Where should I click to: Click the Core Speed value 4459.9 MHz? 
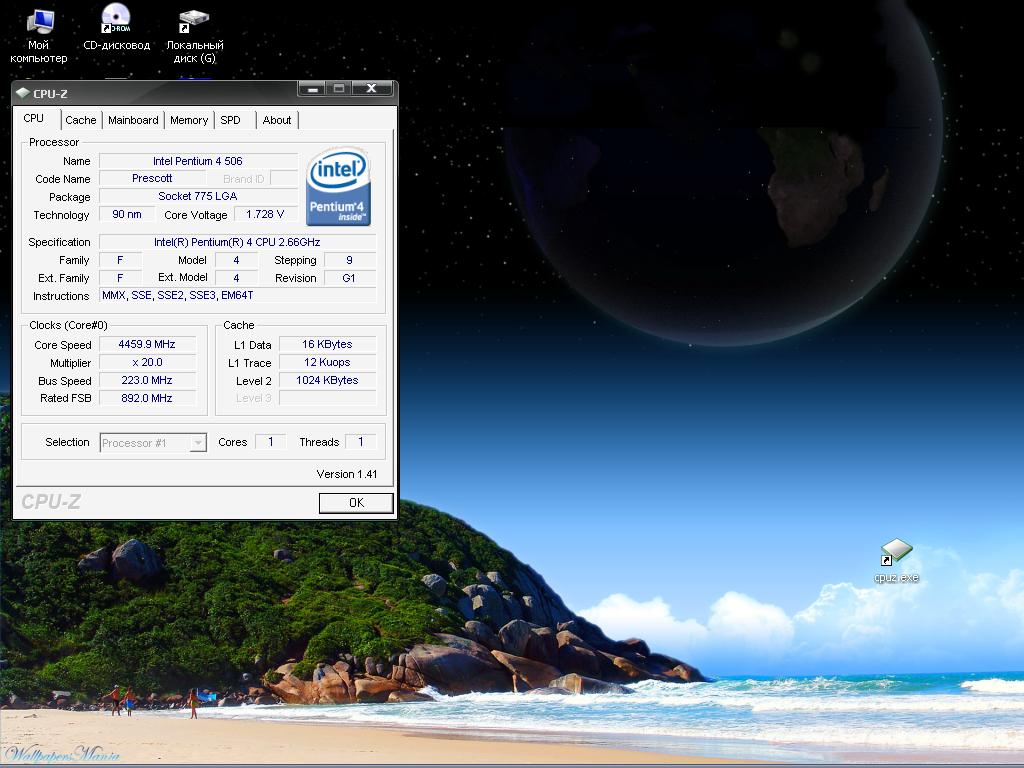[x=147, y=344]
